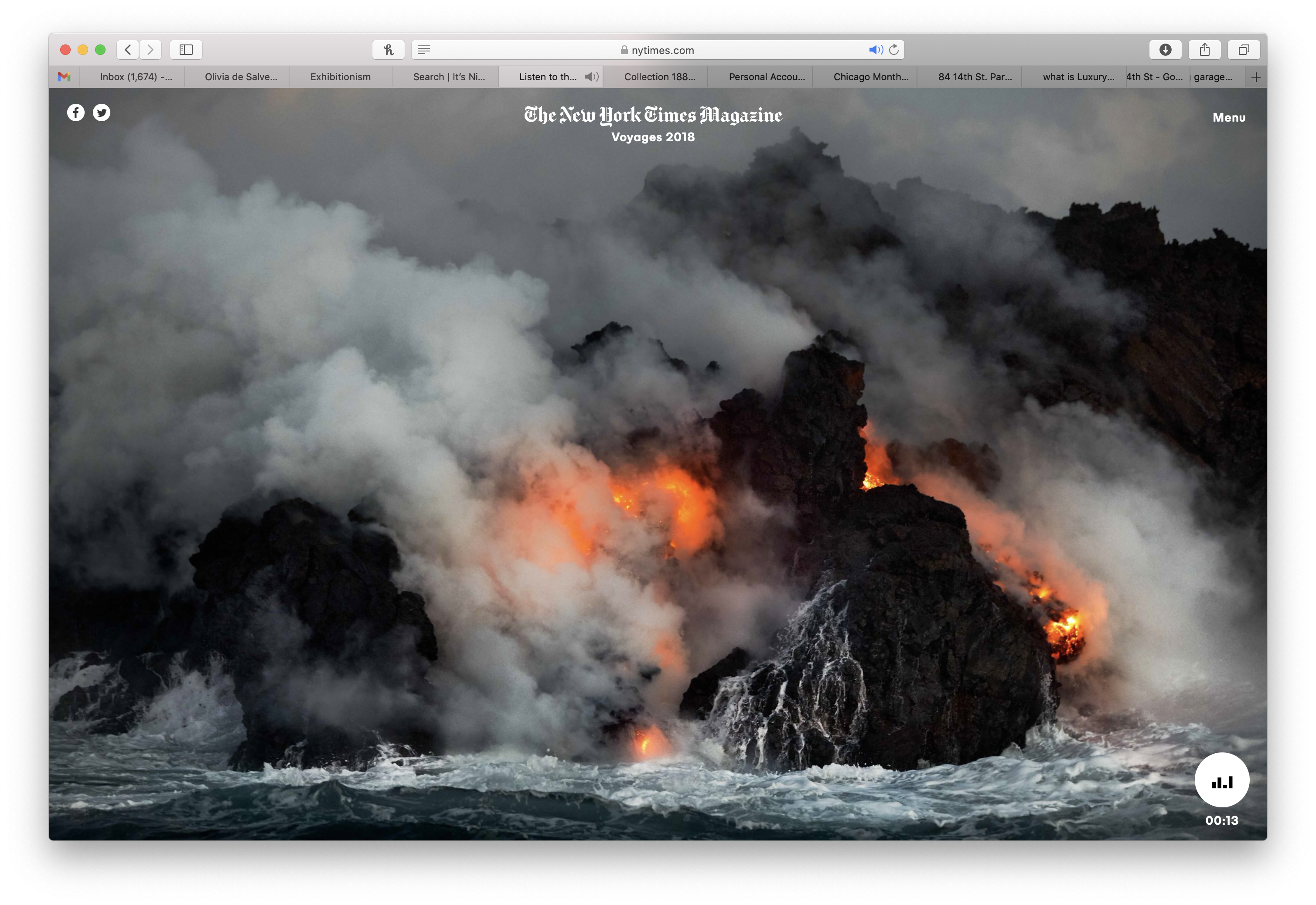Toggle Reader view icon in address bar
1316x905 pixels.
pyautogui.click(x=424, y=50)
